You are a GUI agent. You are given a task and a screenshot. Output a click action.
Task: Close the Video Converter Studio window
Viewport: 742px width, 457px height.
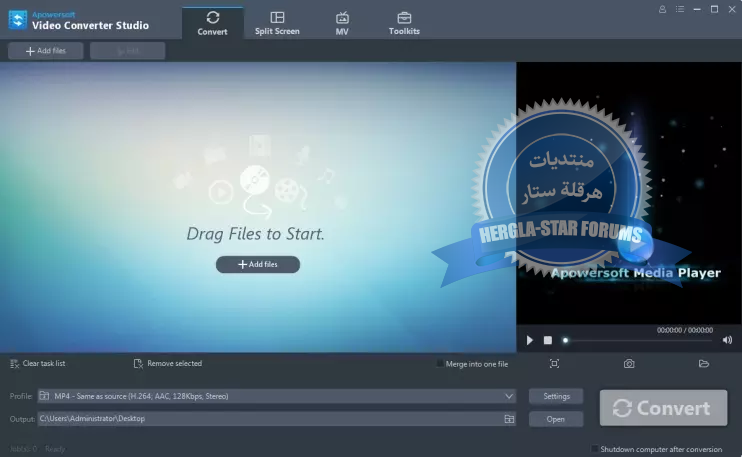[x=732, y=9]
